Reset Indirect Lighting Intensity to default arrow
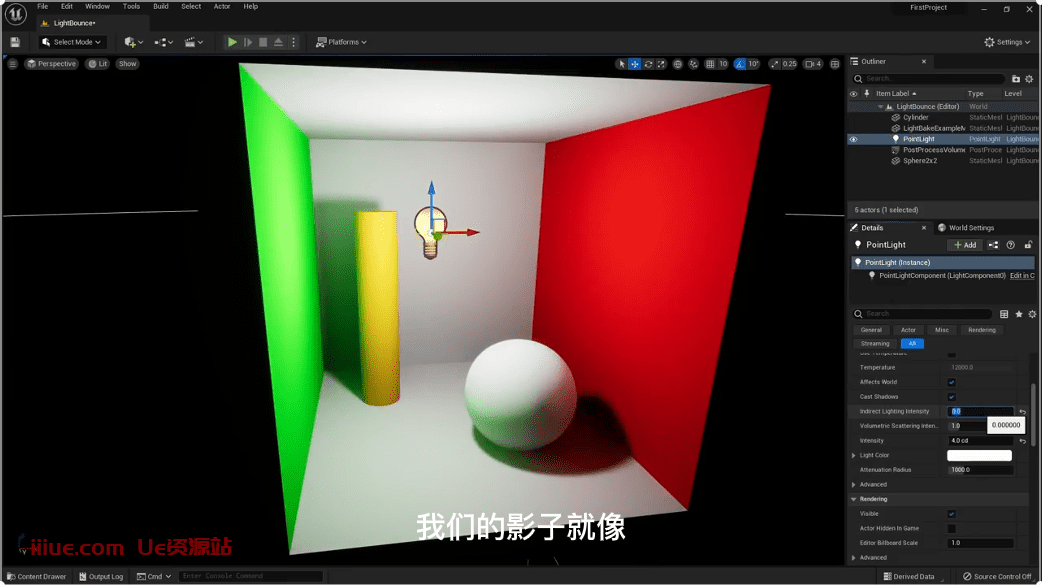1042x585 pixels. coord(1022,412)
